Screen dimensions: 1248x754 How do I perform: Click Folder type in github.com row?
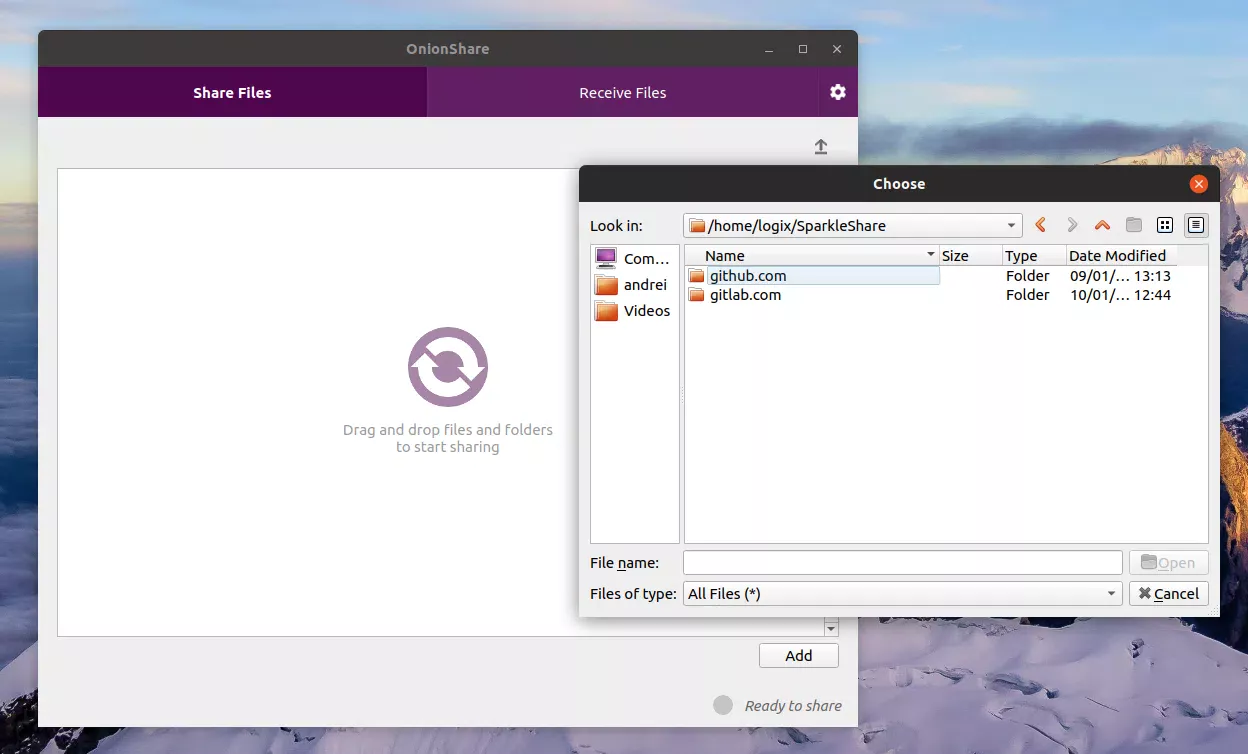(1028, 276)
